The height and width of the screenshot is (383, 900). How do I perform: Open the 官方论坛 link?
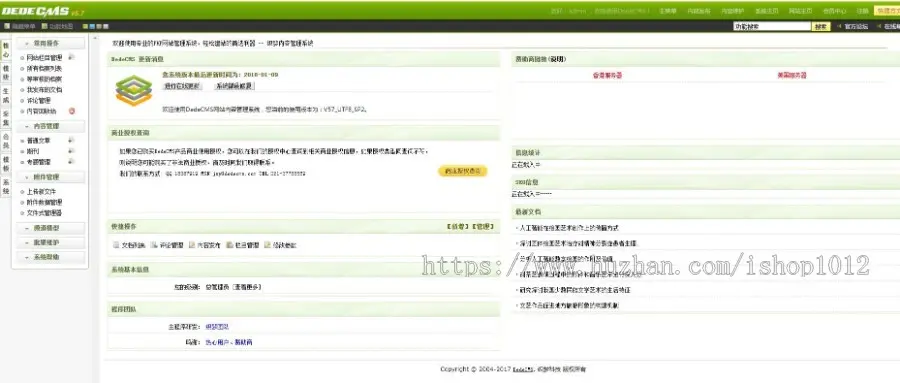coord(856,26)
